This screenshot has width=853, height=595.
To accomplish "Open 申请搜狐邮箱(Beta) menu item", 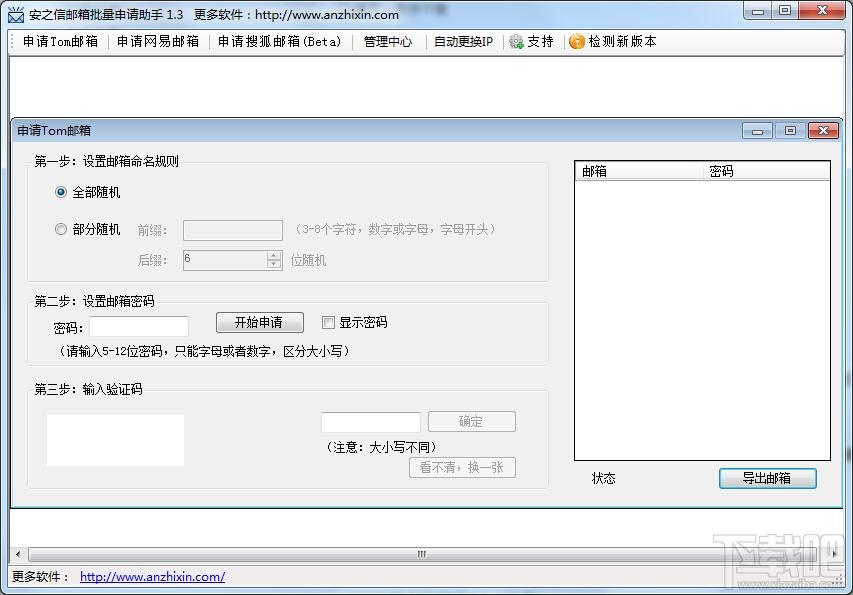I will click(280, 41).
